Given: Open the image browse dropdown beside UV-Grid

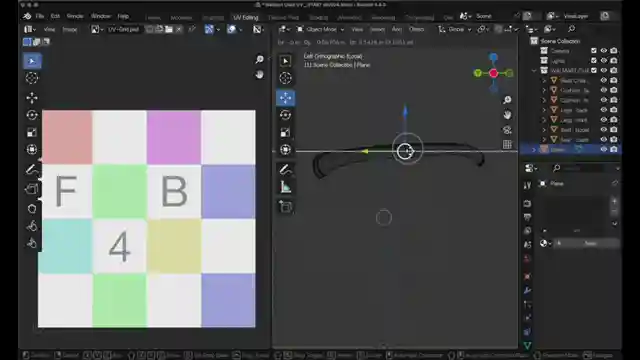Looking at the screenshot, I should pos(97,29).
